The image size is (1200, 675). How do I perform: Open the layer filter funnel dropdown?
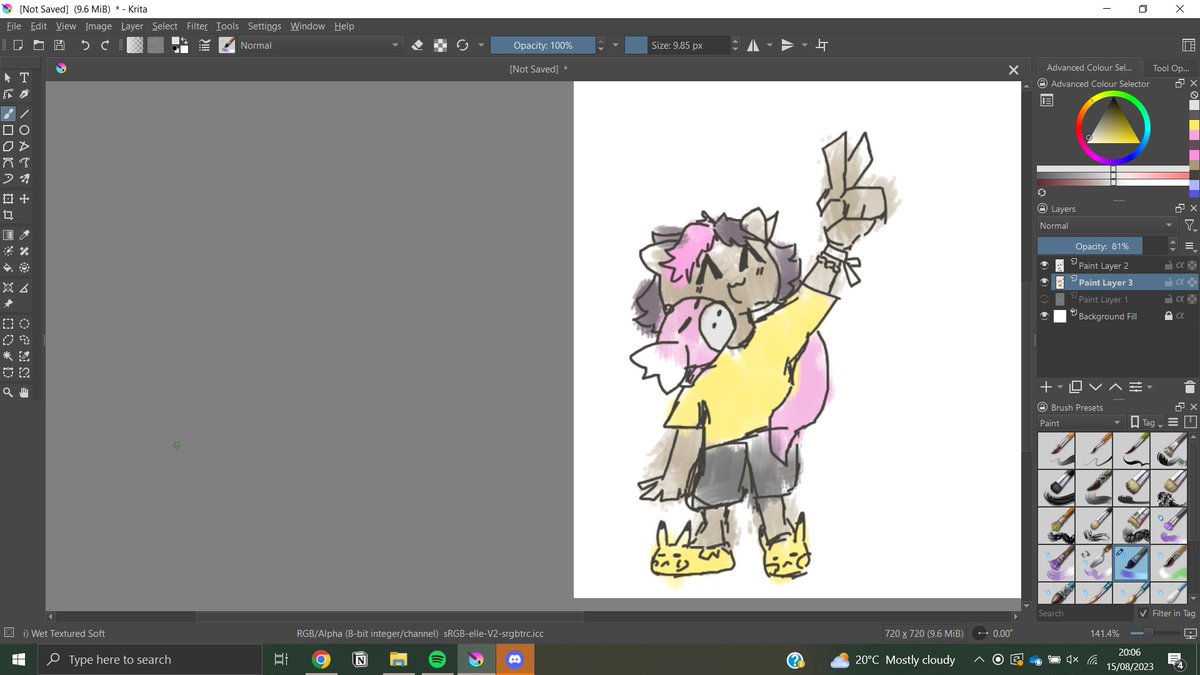[1188, 226]
